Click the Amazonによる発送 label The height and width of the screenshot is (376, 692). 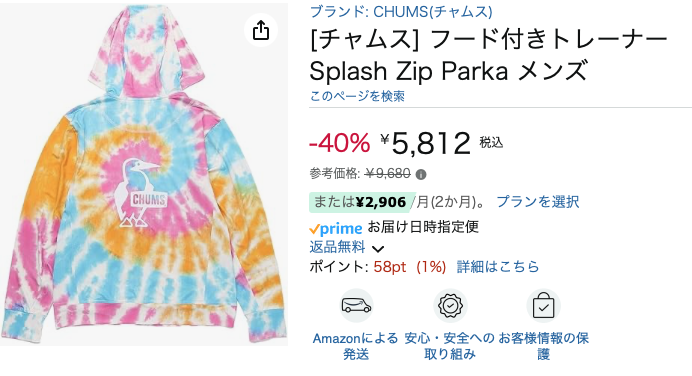coord(356,346)
